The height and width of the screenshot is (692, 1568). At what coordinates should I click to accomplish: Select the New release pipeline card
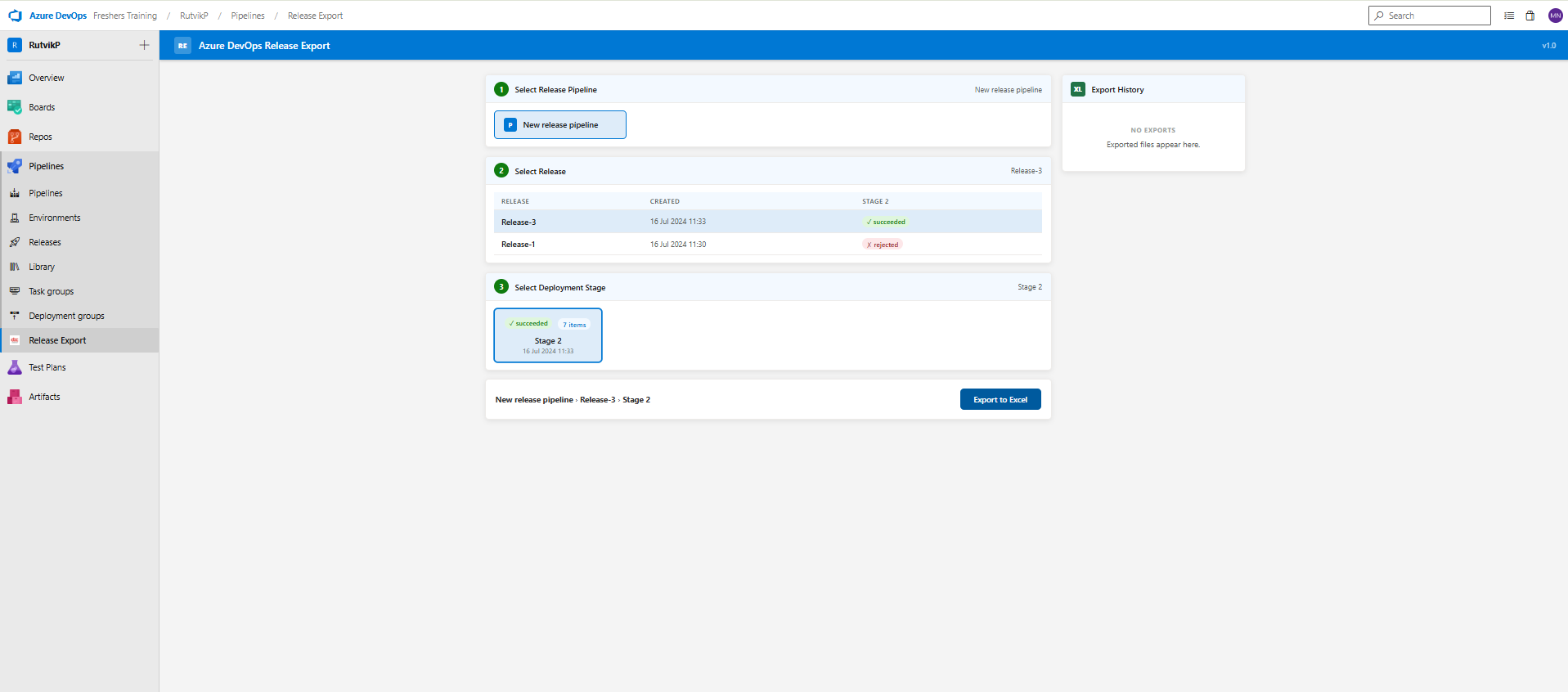560,124
